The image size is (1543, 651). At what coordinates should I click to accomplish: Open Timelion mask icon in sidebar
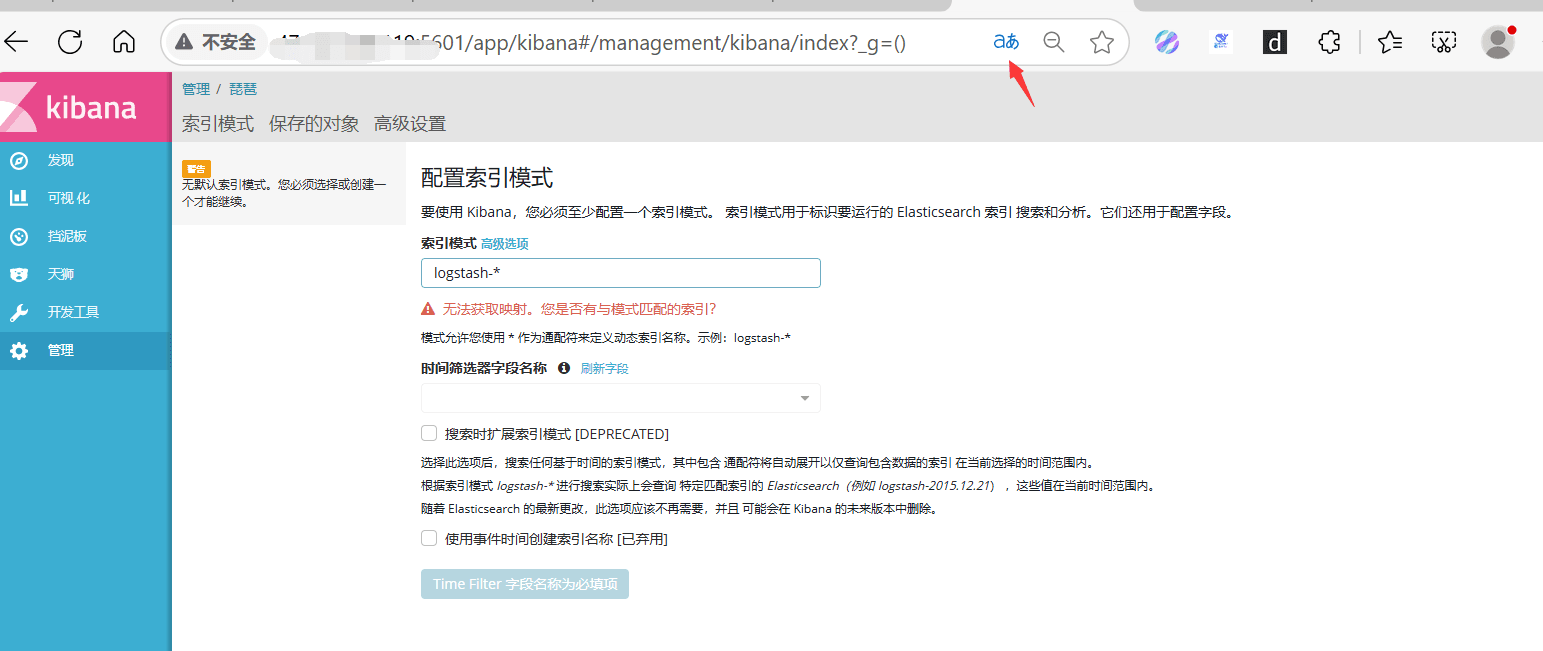point(19,274)
